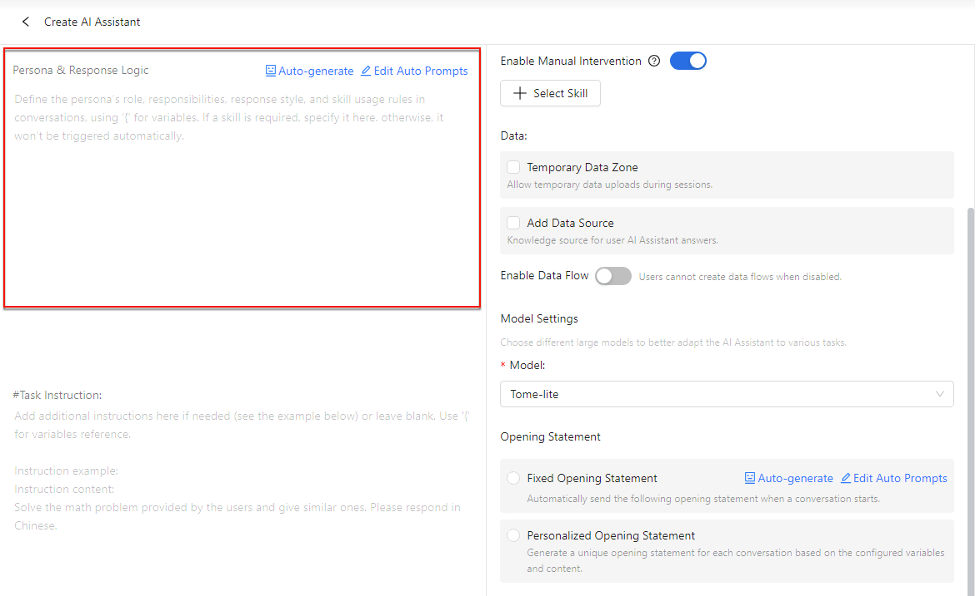
Task: Click the pencil icon beside Fixed Opening Statement's Edit Auto Prompts
Action: point(846,478)
